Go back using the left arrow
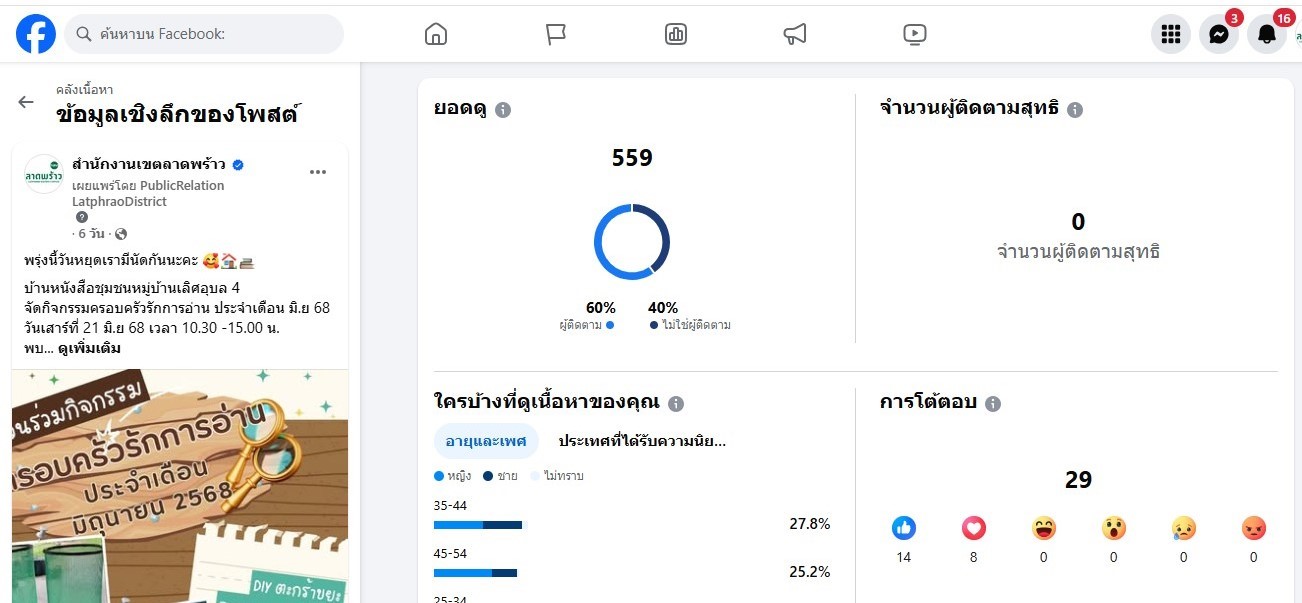This screenshot has width=1302, height=603. point(26,102)
